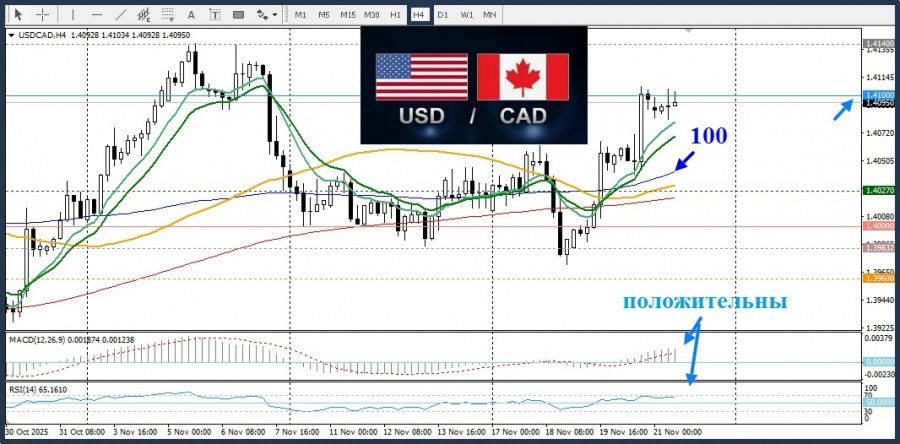Switch to MN monthly timeframe

click(489, 15)
